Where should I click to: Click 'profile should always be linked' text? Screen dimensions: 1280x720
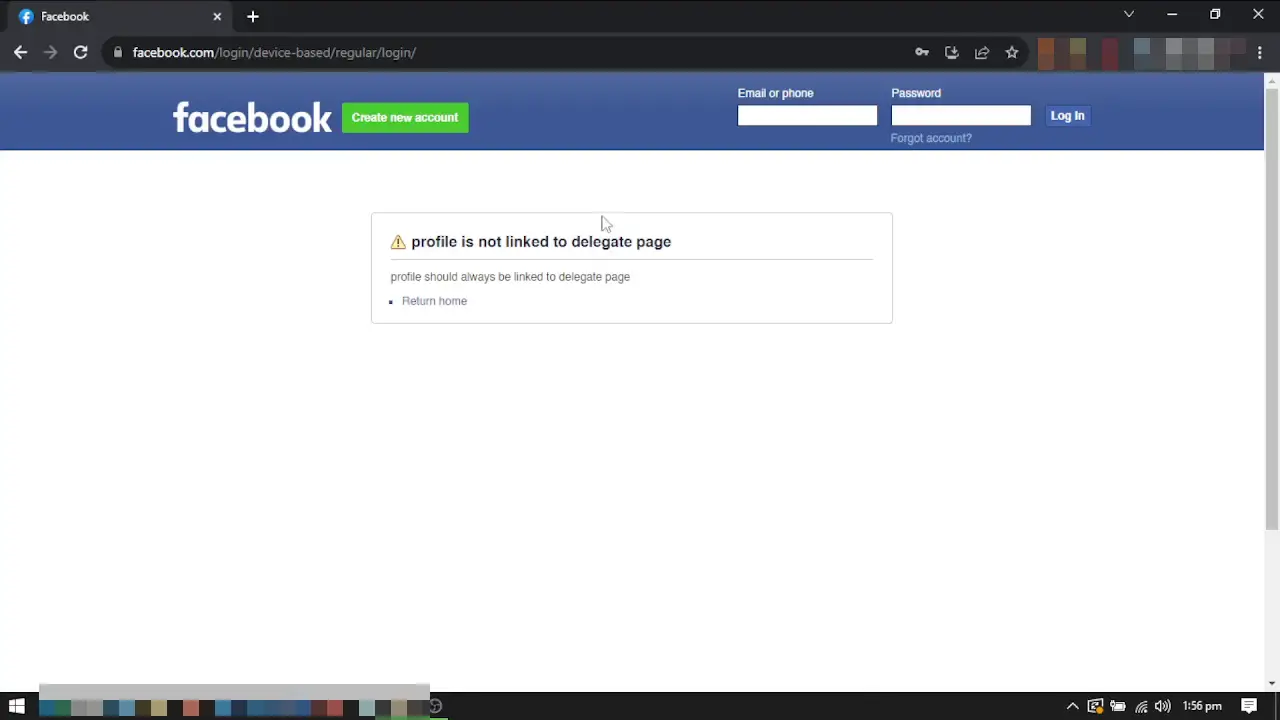(510, 277)
